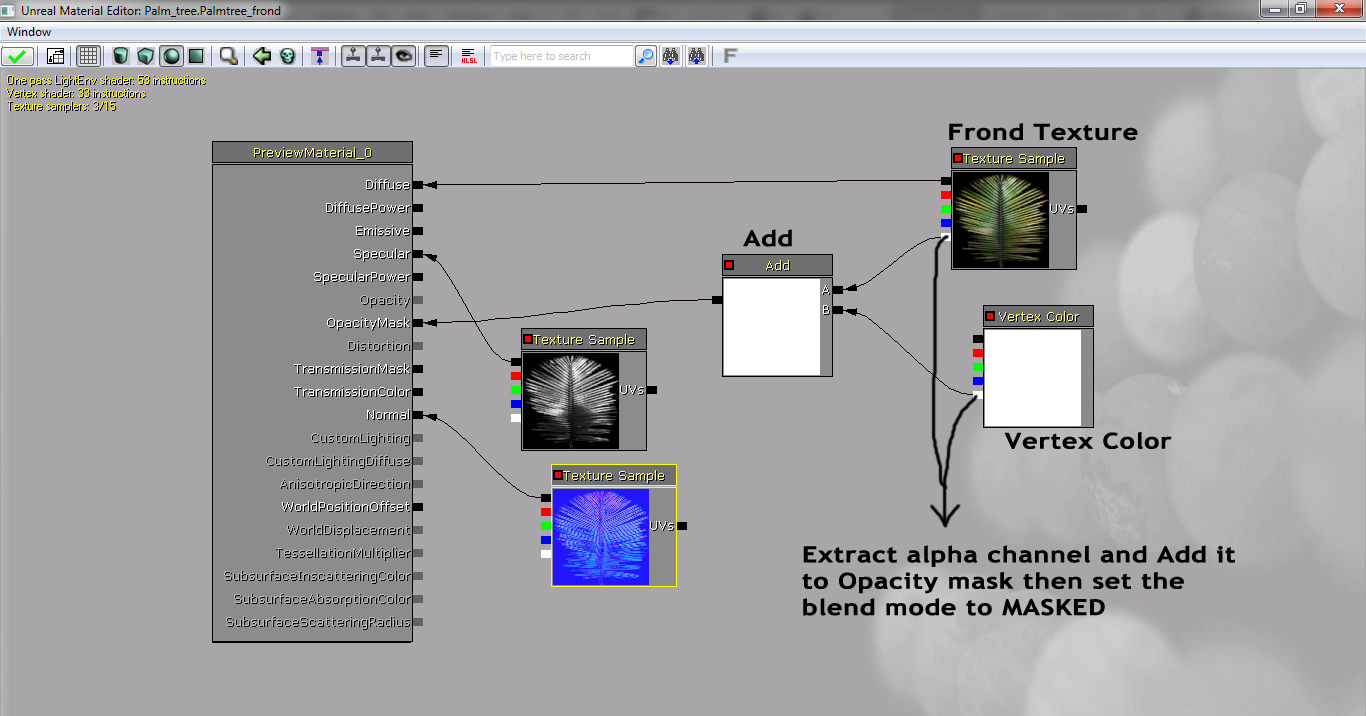Click the Specular input connector
This screenshot has width=1366, height=716.
418,254
